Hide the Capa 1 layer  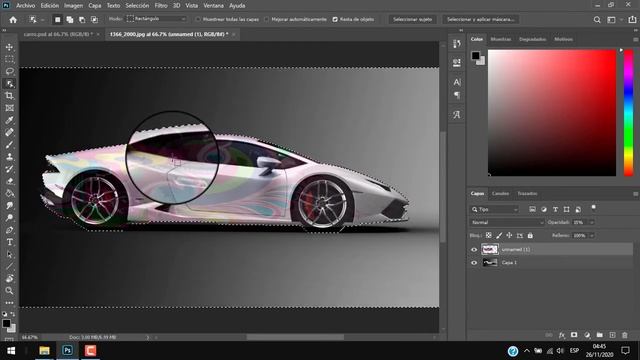pyautogui.click(x=474, y=262)
